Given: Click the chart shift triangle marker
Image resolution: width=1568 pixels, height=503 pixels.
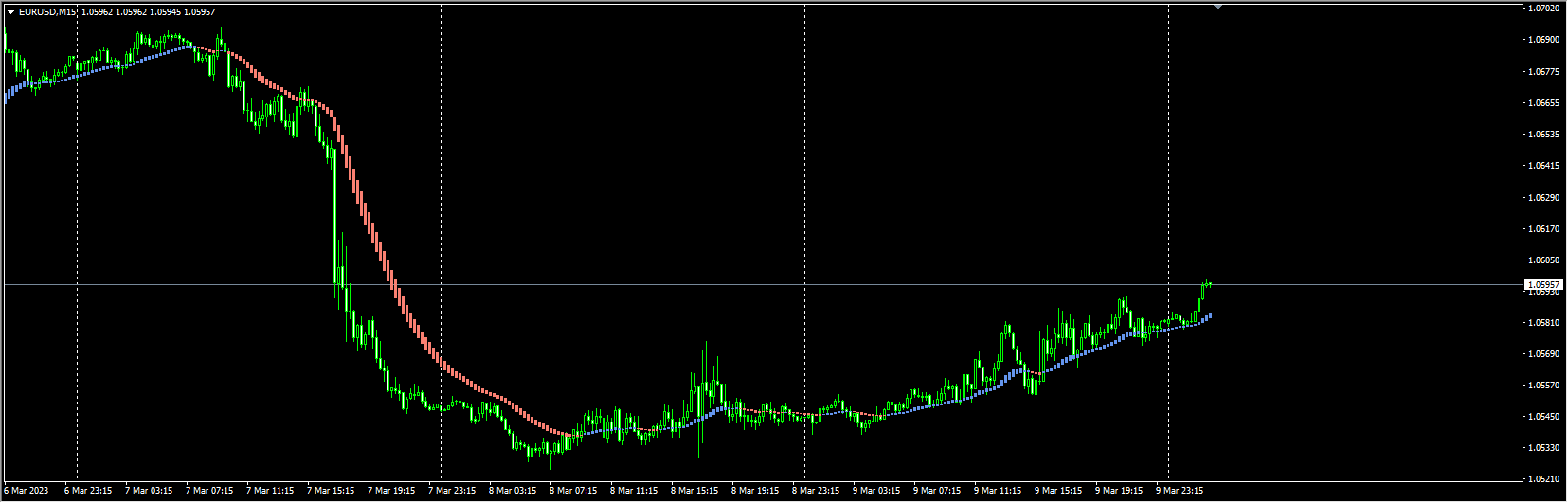Looking at the screenshot, I should point(1217,7).
